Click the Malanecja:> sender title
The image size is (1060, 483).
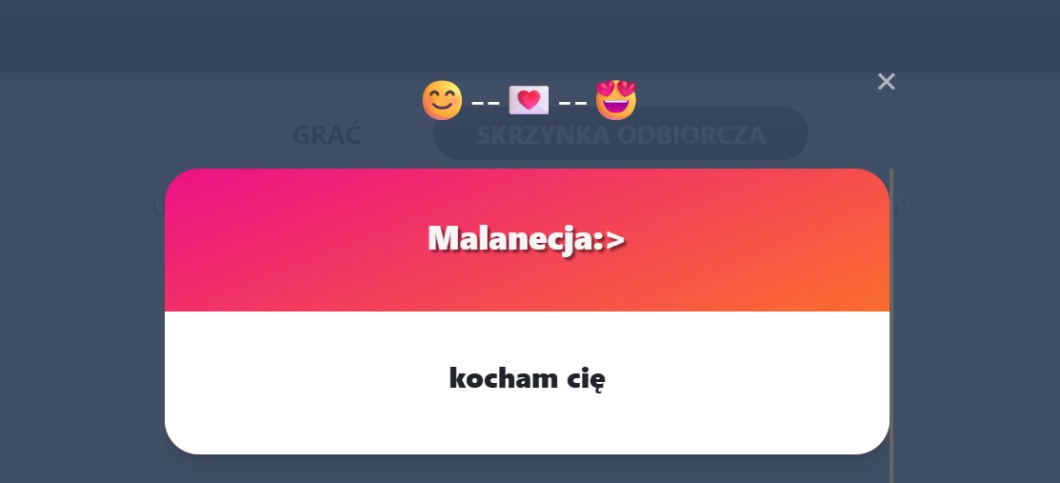pos(527,238)
